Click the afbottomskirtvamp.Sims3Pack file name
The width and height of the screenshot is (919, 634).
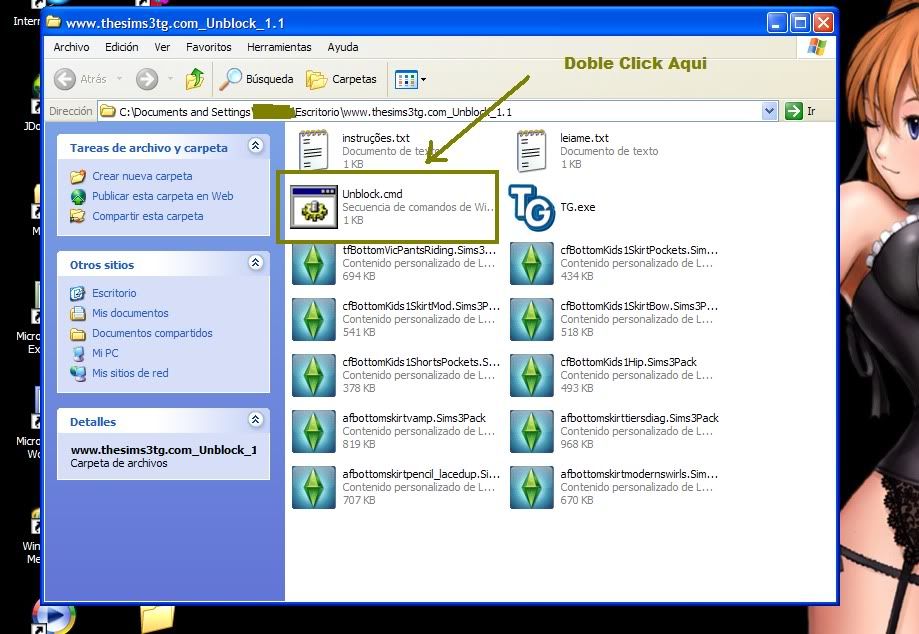(414, 418)
